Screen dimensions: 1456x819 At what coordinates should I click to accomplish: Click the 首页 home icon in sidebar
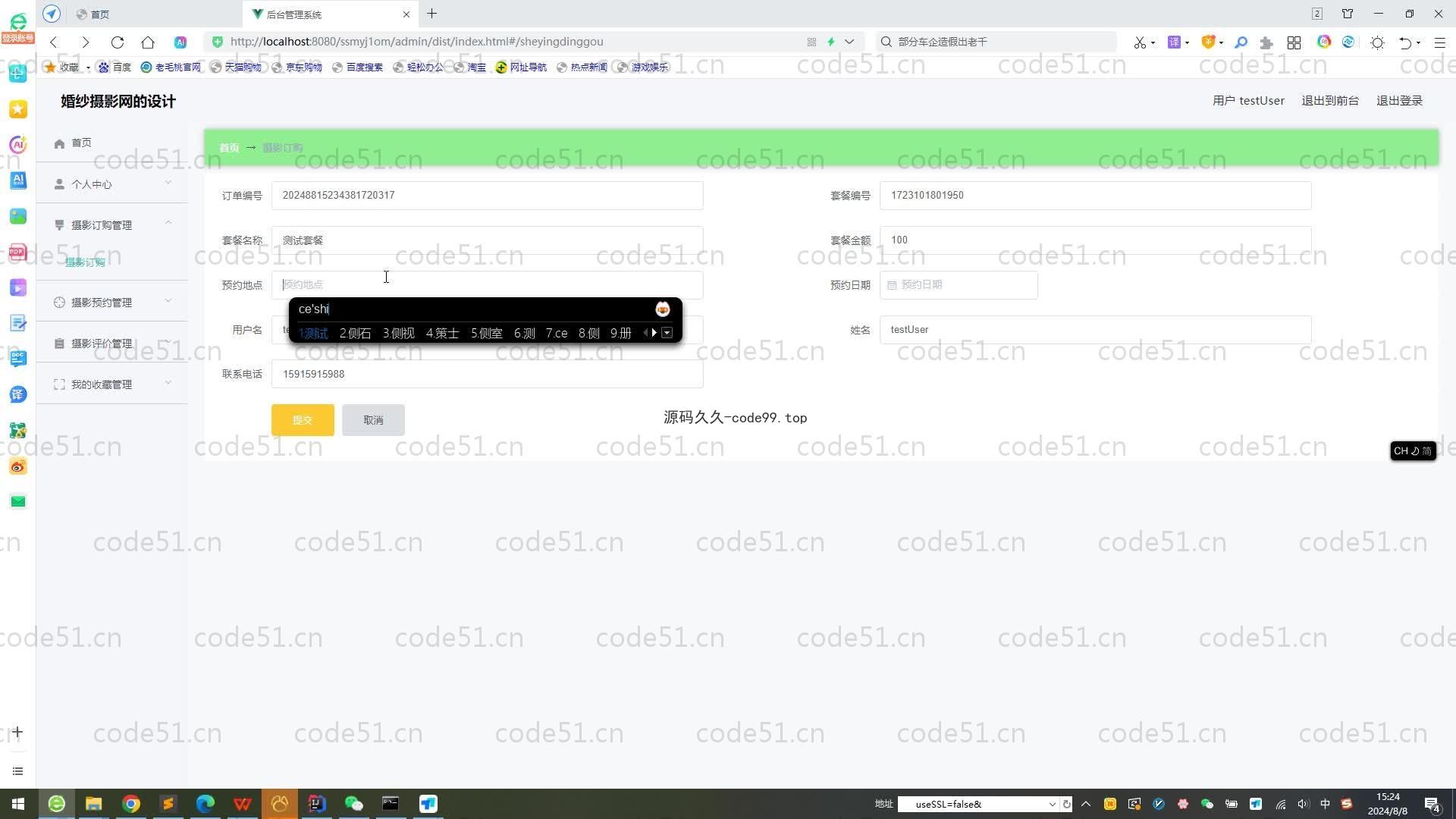[x=59, y=143]
